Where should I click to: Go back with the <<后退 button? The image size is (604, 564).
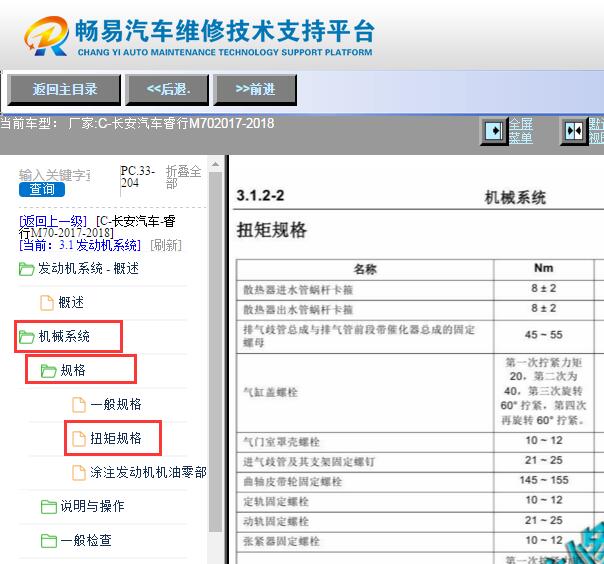pos(168,90)
